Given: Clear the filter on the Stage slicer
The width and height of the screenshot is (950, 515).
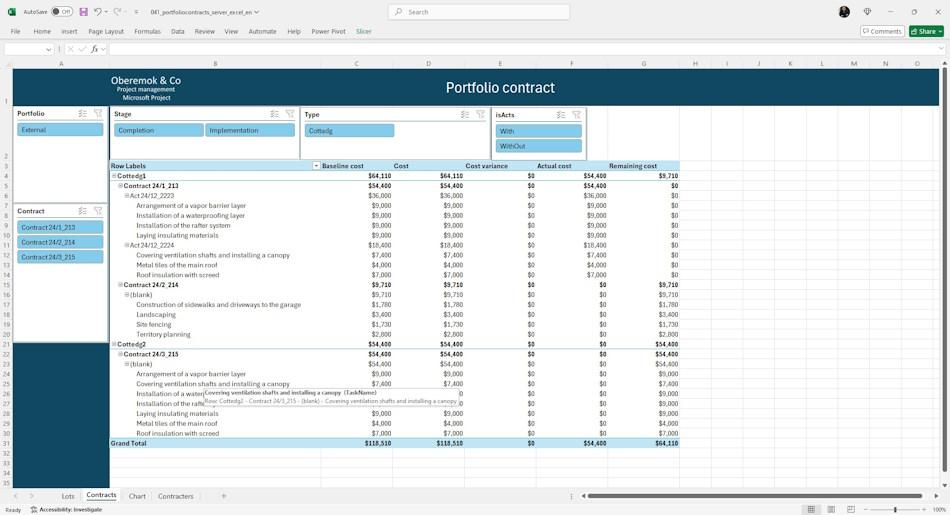Looking at the screenshot, I should (x=290, y=114).
